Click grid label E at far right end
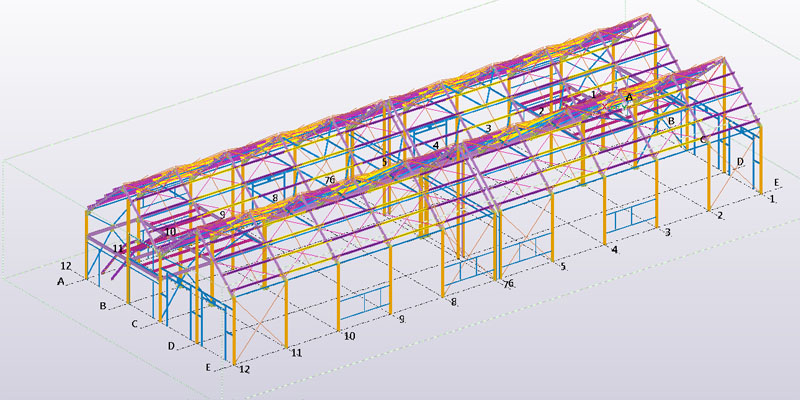Image resolution: width=800 pixels, height=400 pixels. 776,183
